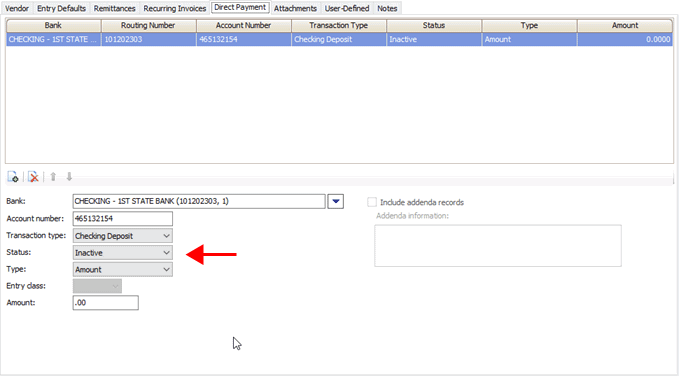
Task: Open the Notes tab
Action: 387,8
